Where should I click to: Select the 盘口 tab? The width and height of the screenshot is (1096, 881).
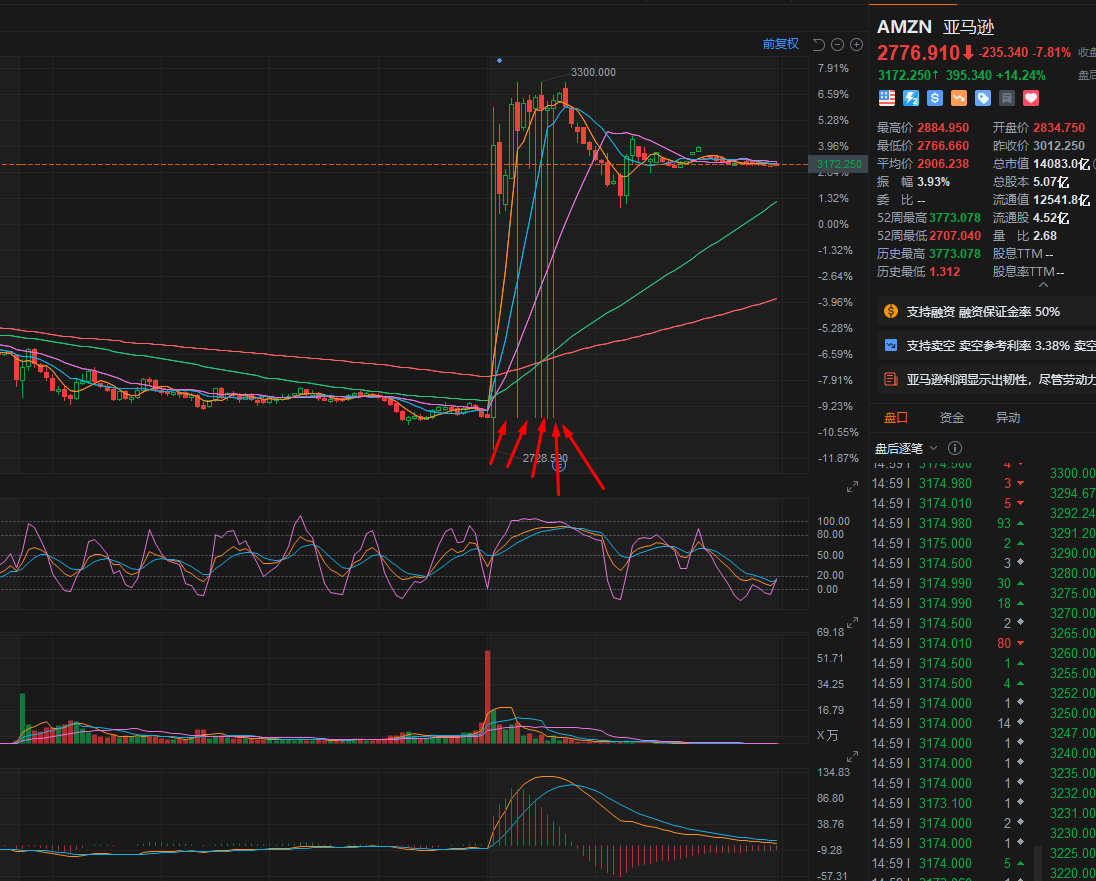click(x=894, y=417)
